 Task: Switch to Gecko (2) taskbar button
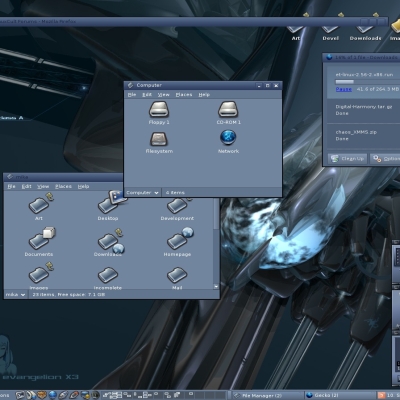click(340, 396)
